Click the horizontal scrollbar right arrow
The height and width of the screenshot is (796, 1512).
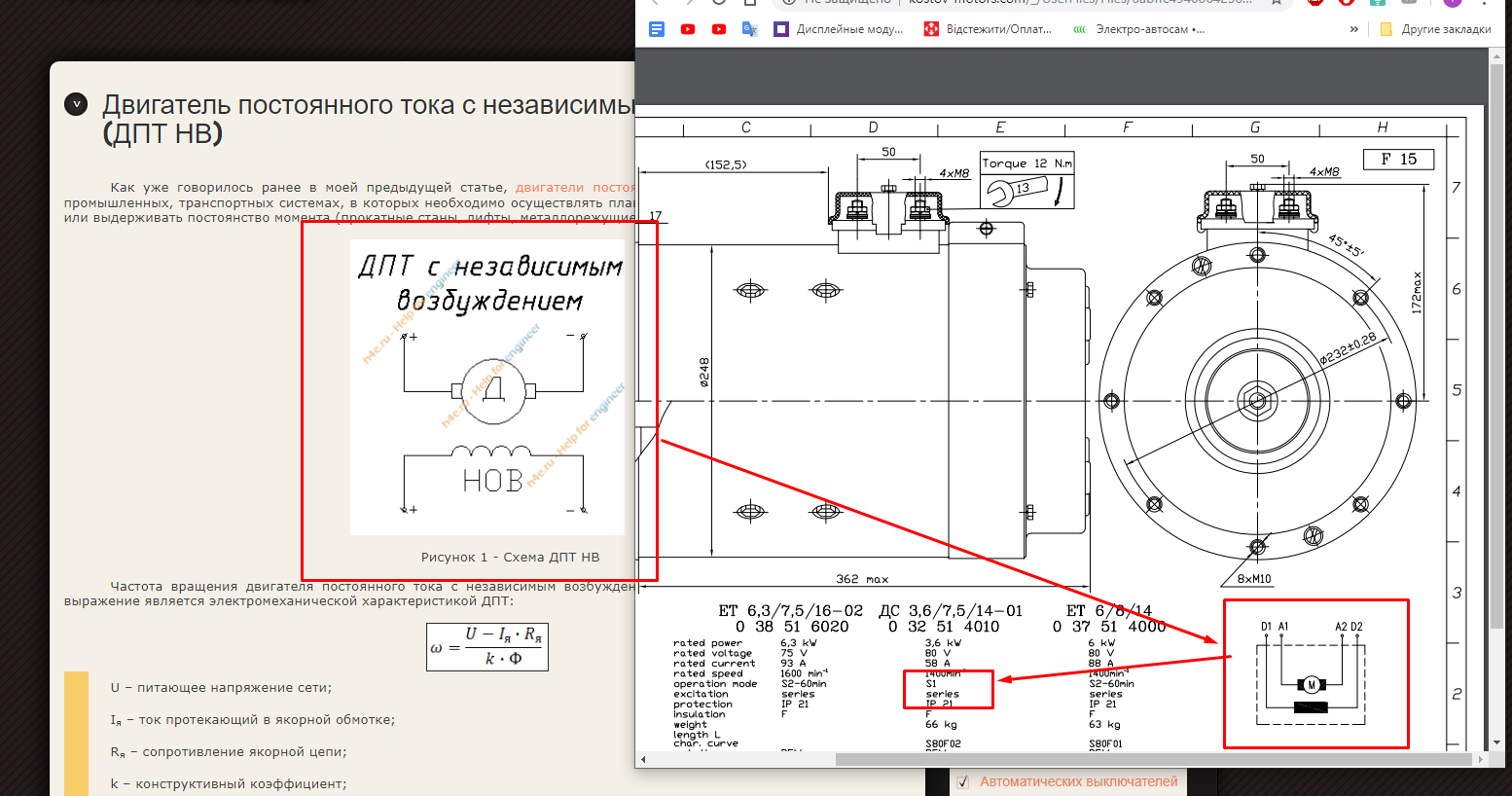coord(1481,759)
